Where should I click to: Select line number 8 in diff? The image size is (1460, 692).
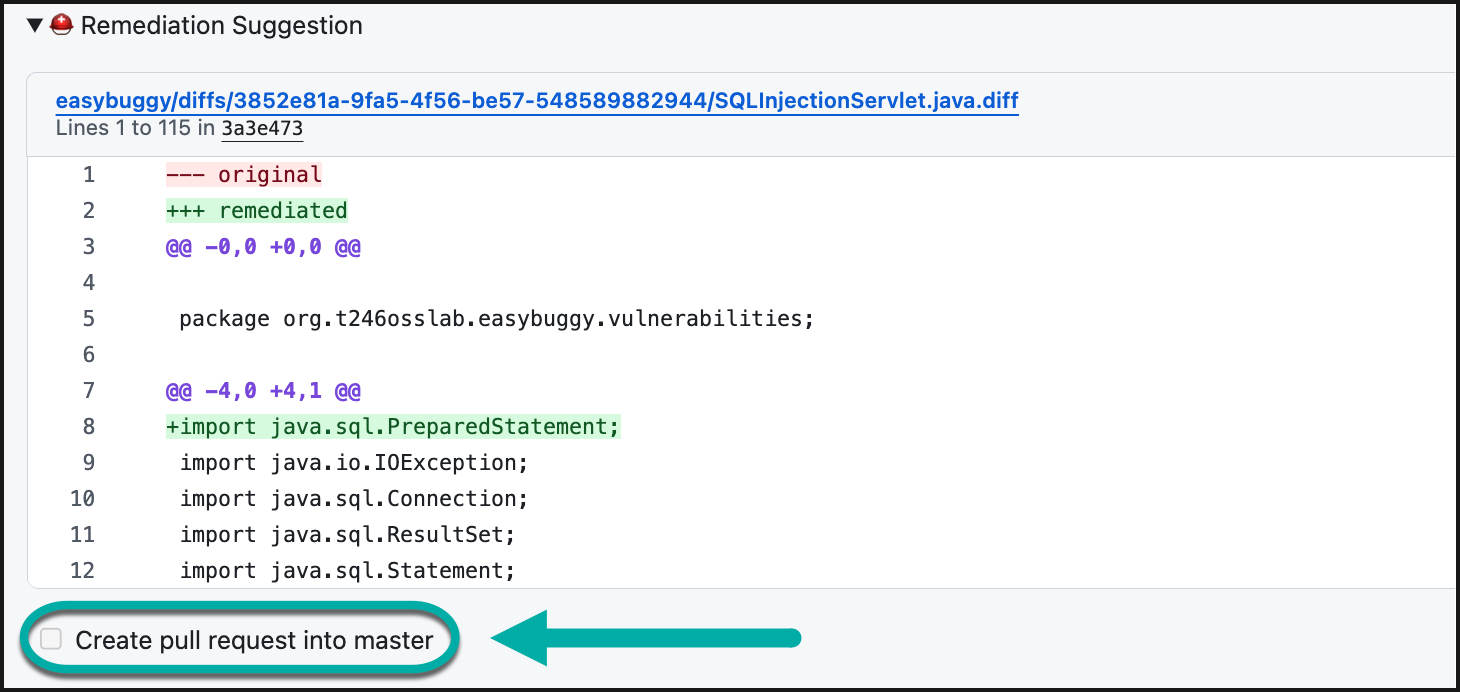pyautogui.click(x=89, y=427)
